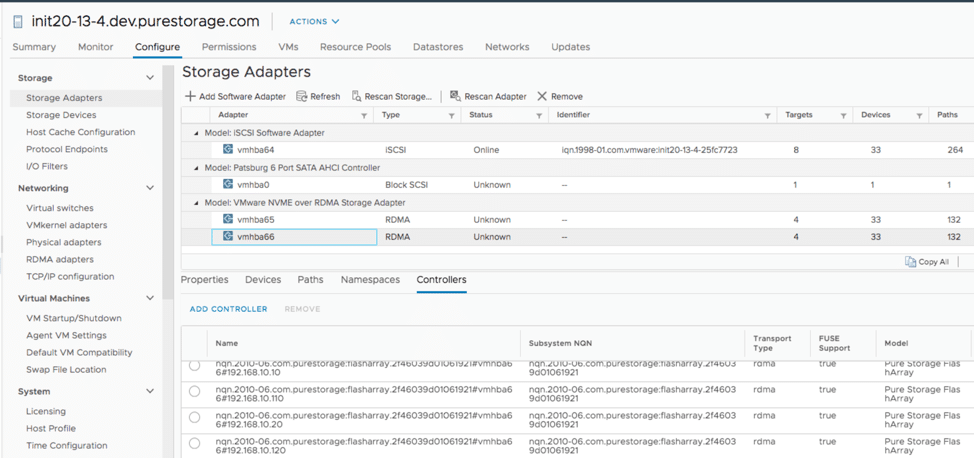
Task: Click the vmhba65 adapter icon
Action: pos(228,219)
